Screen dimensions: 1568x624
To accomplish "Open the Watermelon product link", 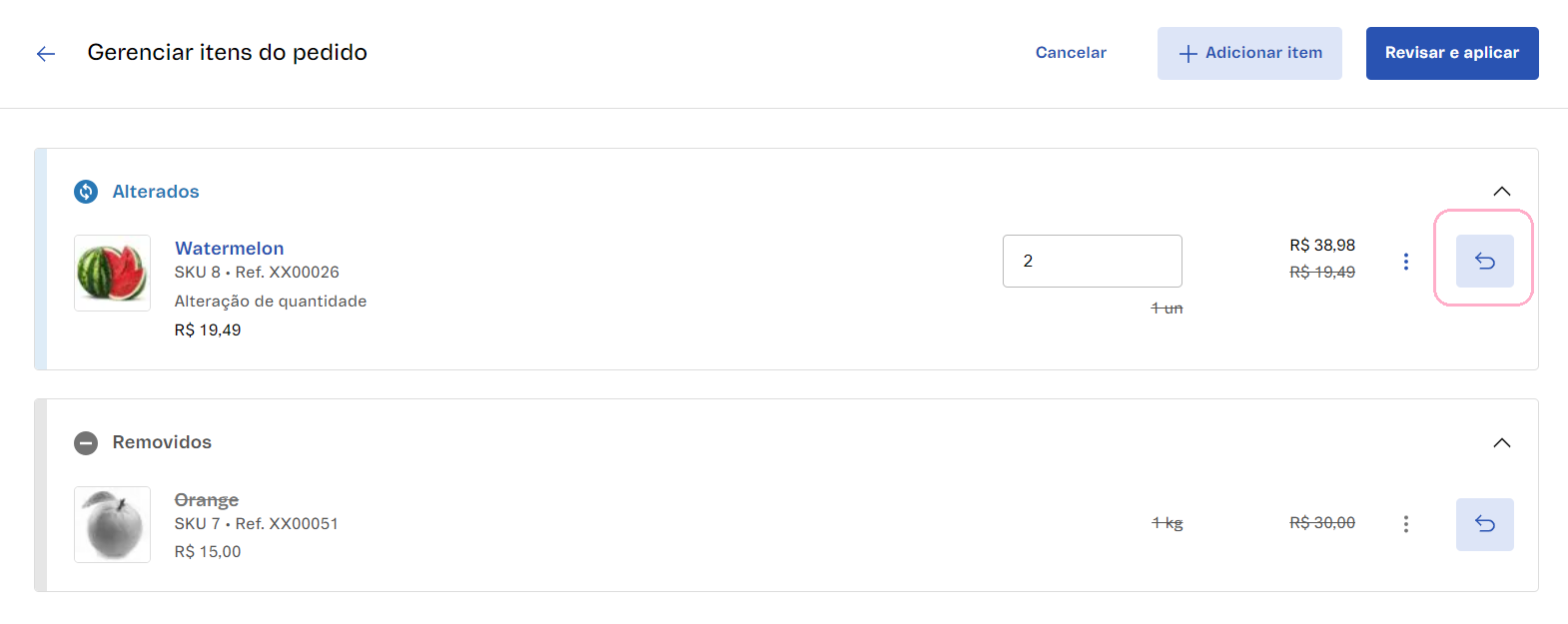I will [229, 248].
